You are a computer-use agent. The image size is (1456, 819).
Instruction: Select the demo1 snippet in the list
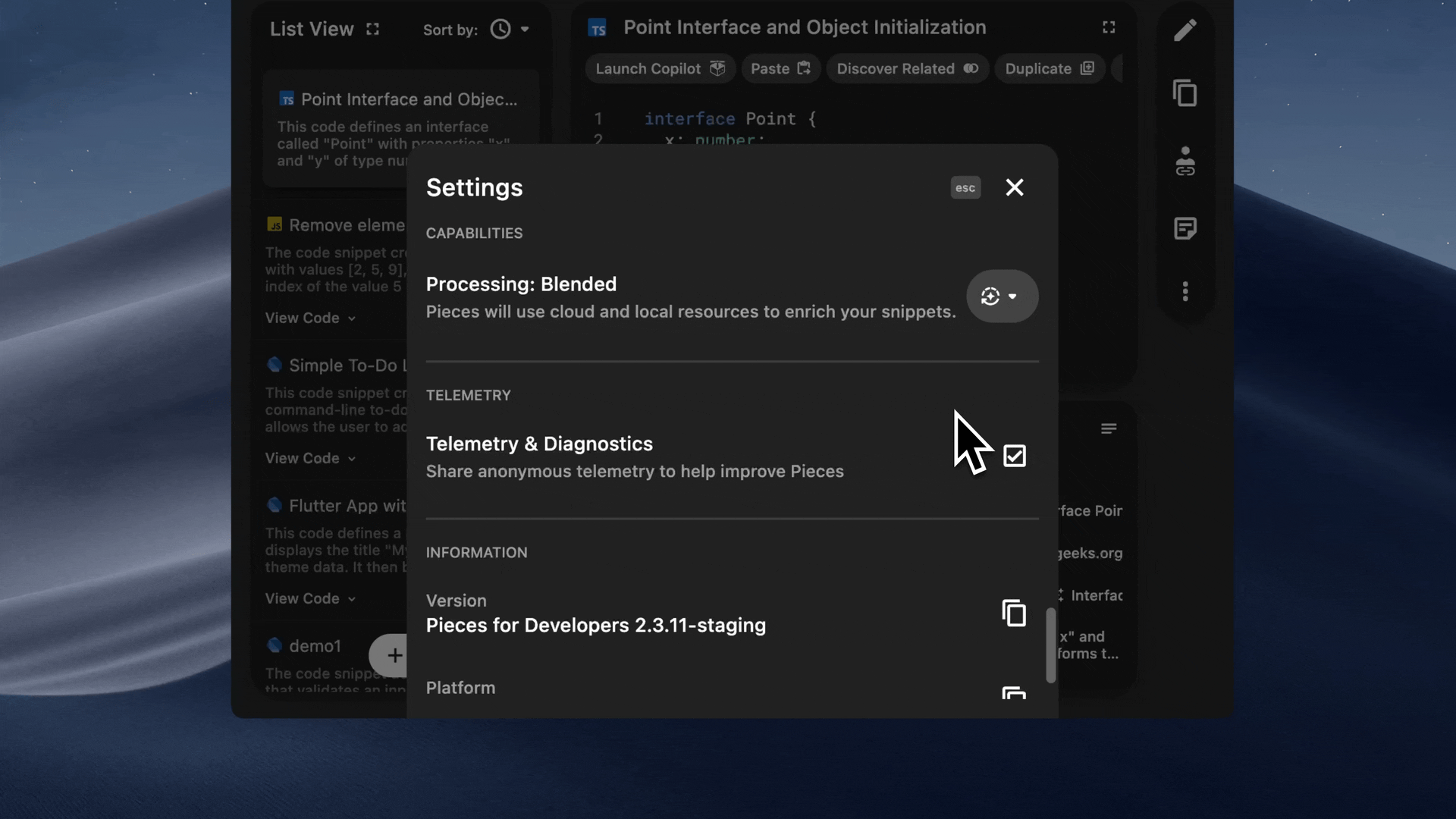[x=315, y=646]
